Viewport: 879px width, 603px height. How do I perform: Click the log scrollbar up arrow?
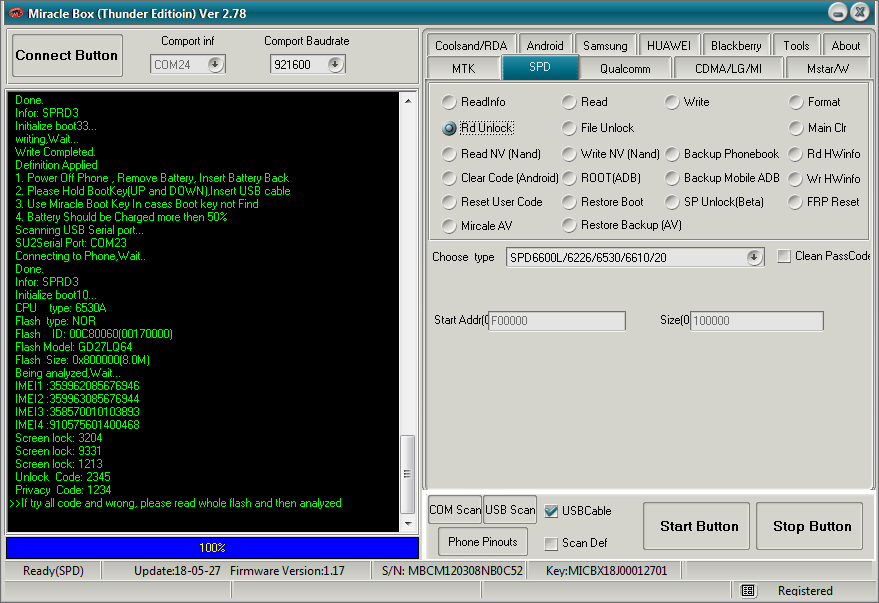[x=408, y=101]
